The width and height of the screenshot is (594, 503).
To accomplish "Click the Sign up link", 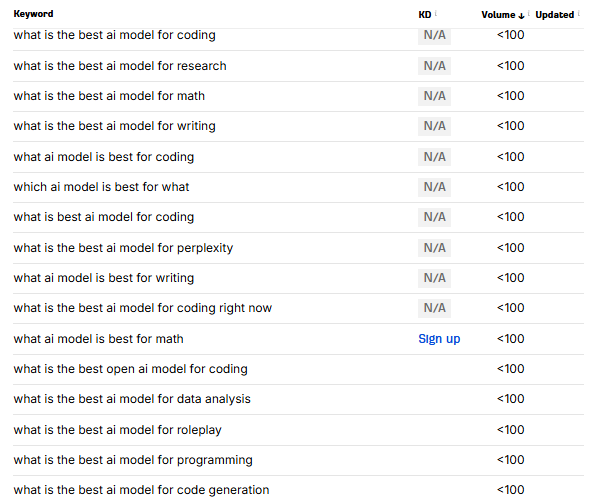I will click(x=439, y=339).
